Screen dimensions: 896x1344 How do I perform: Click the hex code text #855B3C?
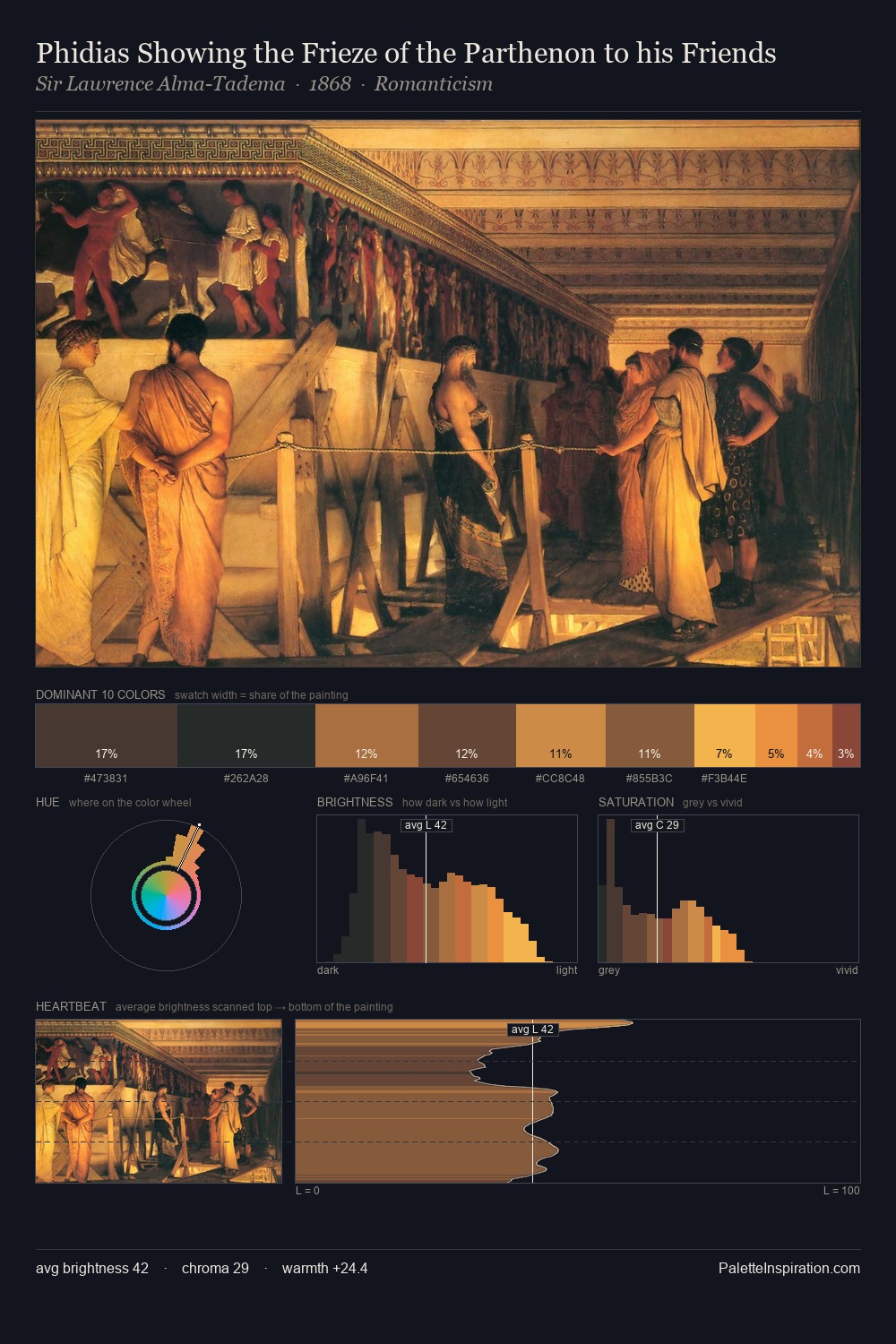[650, 779]
